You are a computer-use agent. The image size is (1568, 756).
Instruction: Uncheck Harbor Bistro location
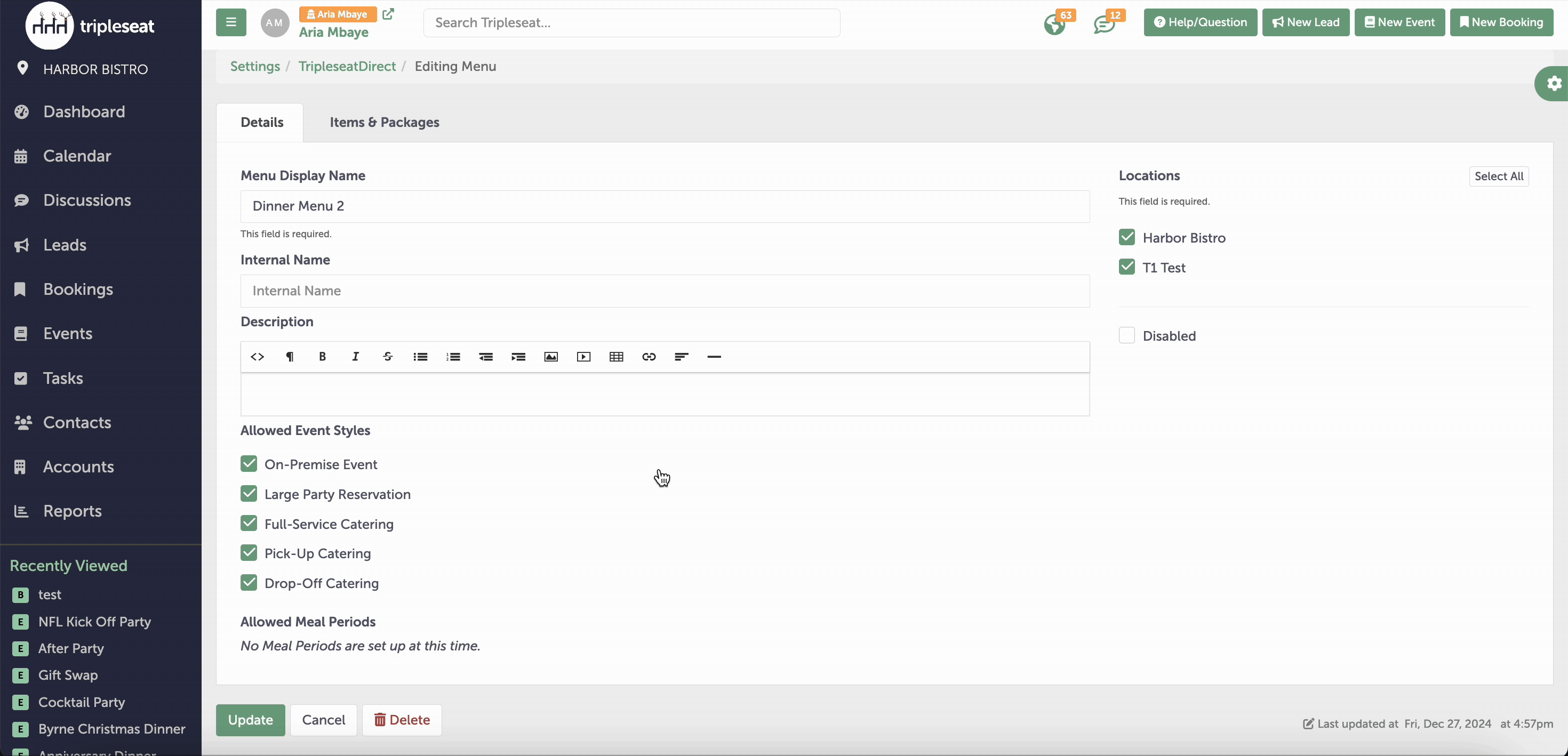tap(1127, 237)
